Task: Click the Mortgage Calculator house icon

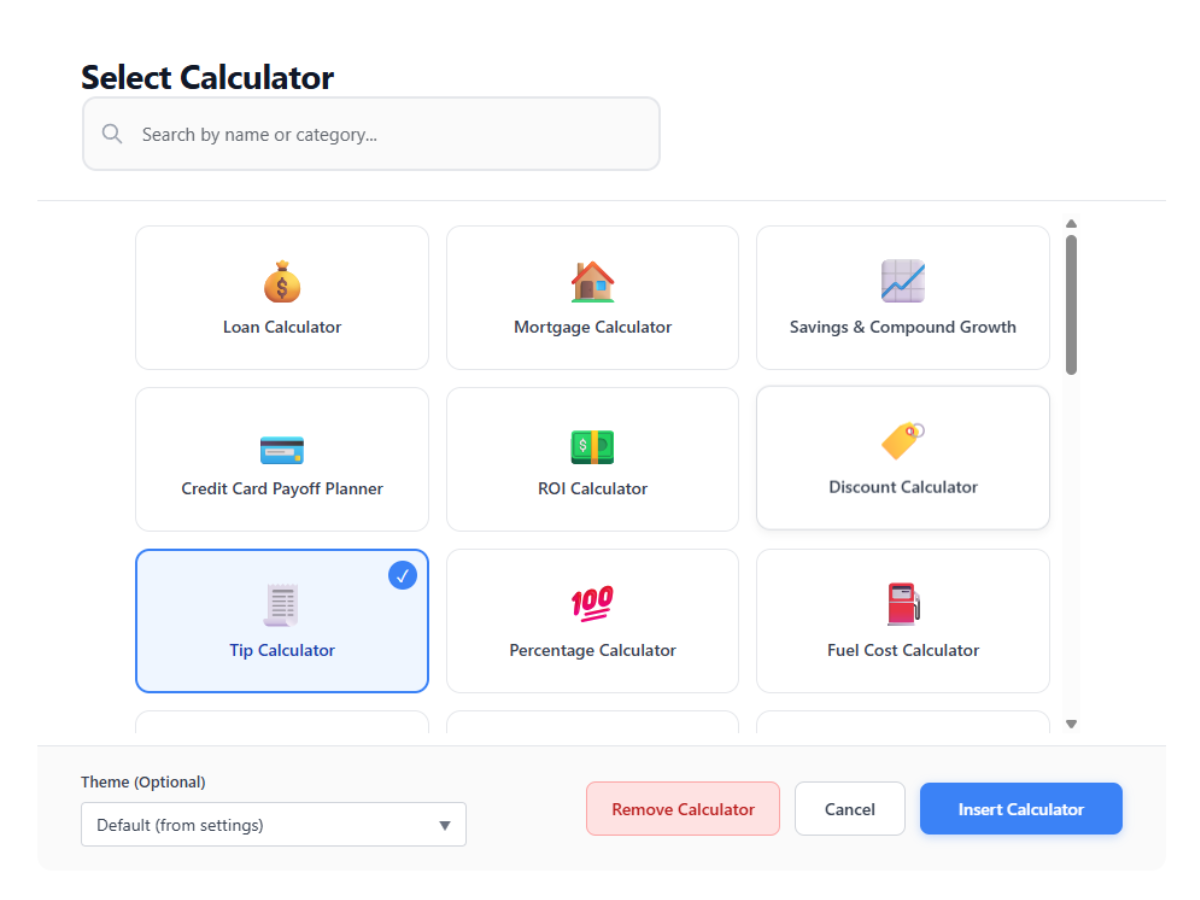Action: pos(592,281)
